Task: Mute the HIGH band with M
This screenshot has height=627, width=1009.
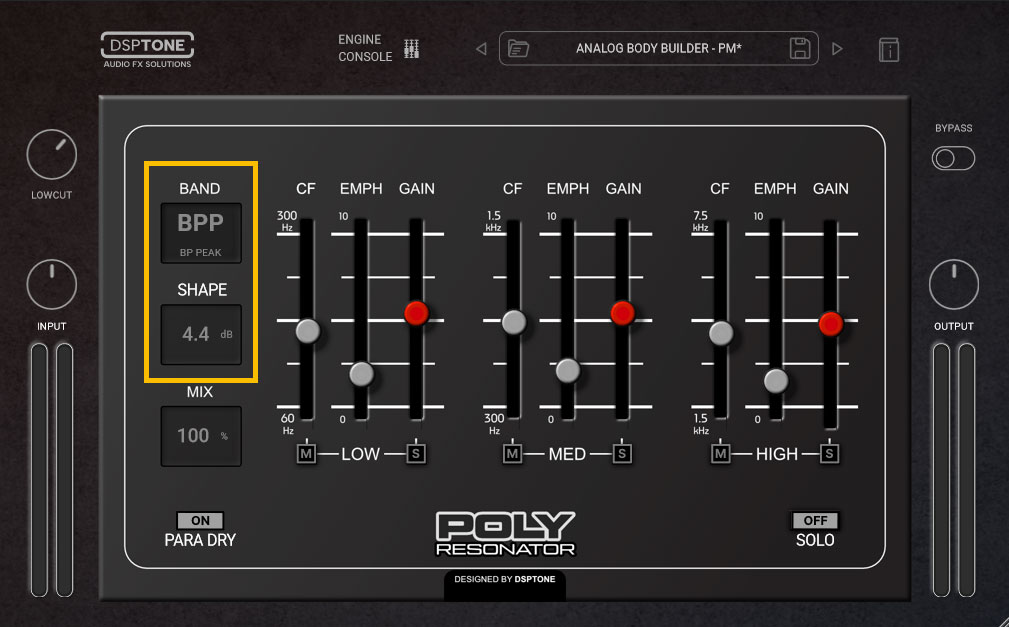Action: 720,454
